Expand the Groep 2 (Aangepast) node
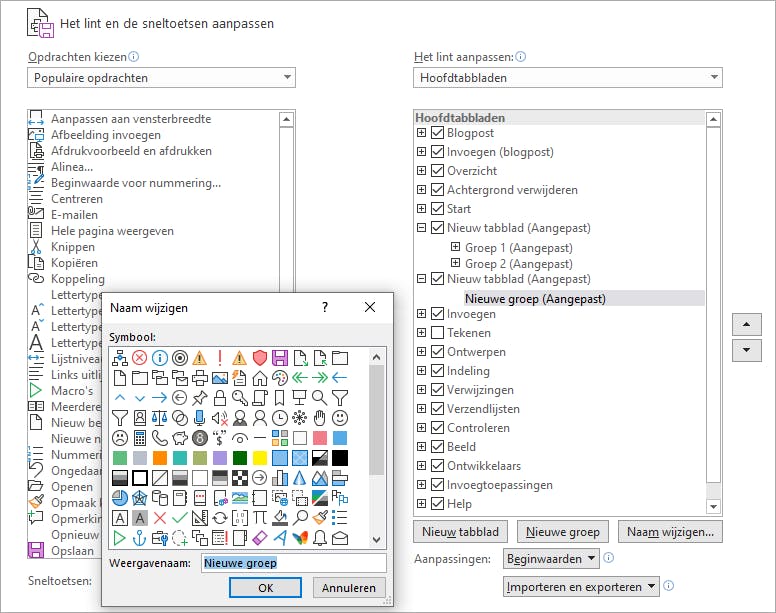This screenshot has height=613, width=776. (455, 263)
